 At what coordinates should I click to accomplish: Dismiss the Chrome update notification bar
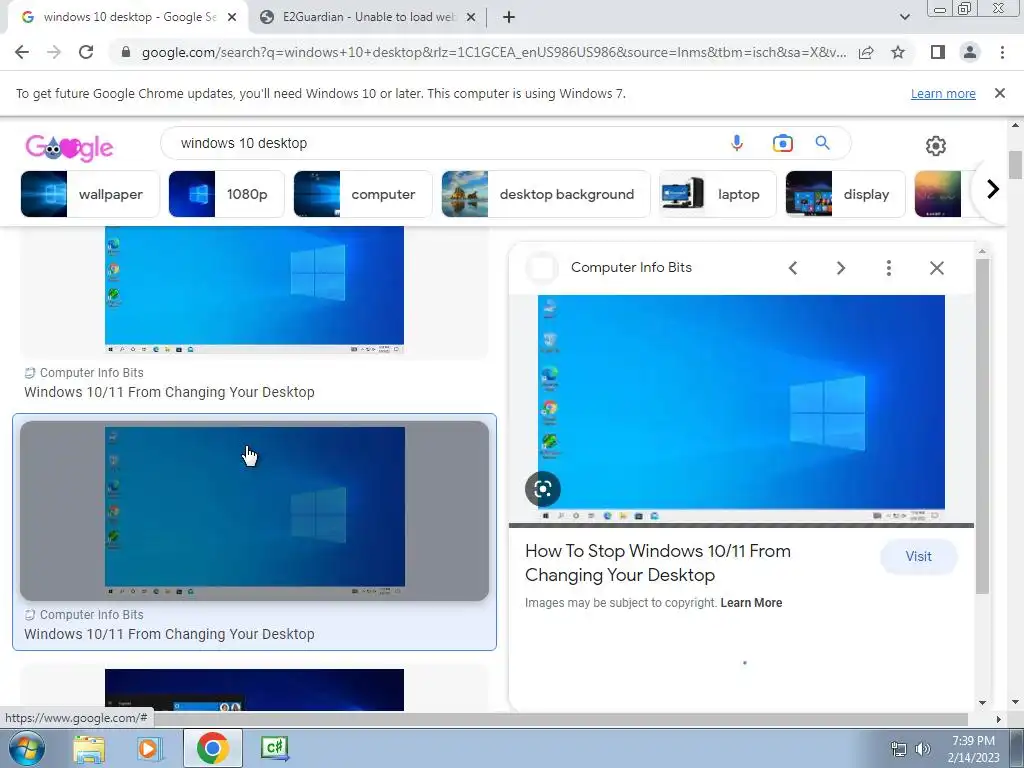coord(999,93)
